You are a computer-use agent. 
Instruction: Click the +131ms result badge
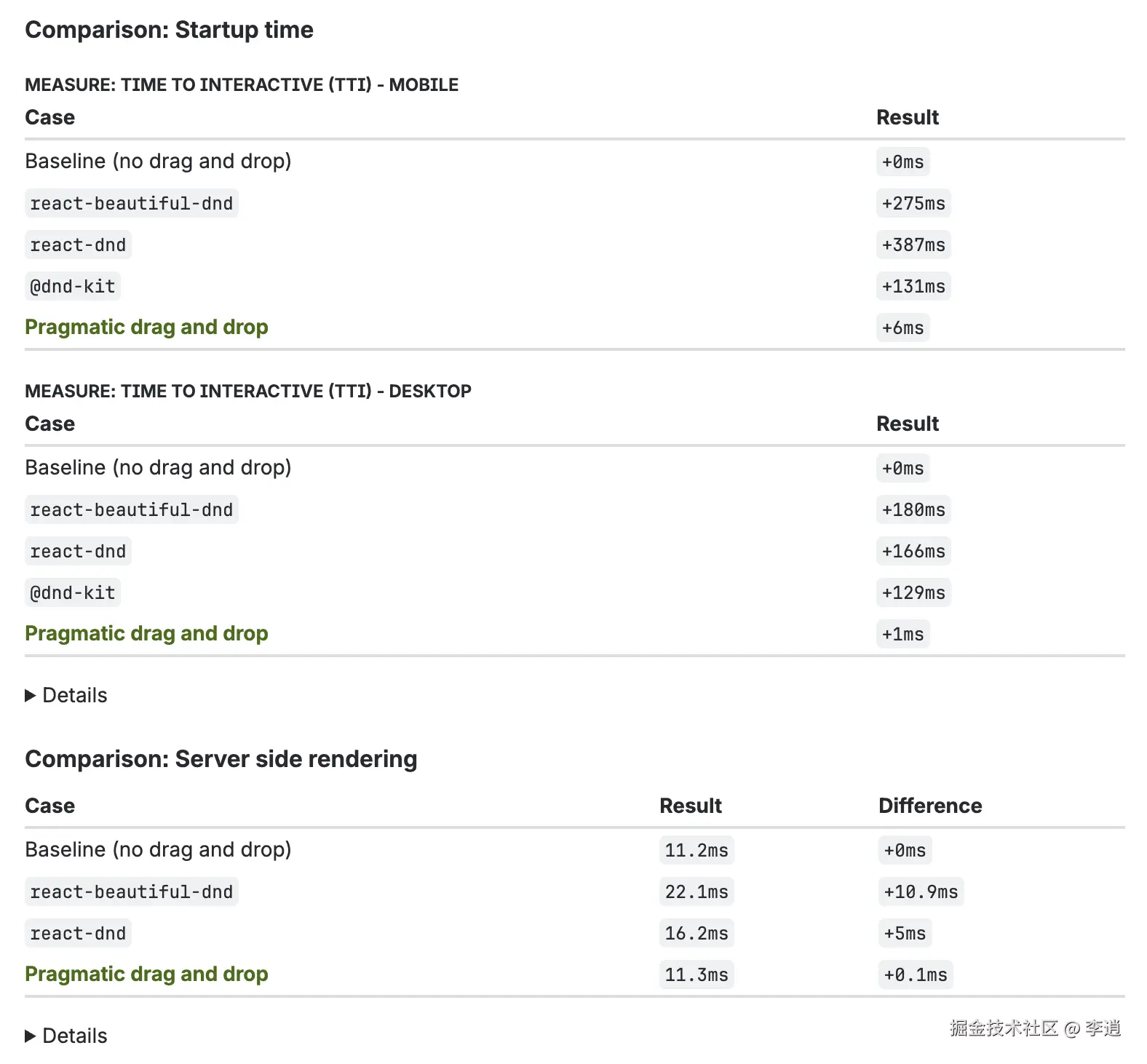(913, 287)
